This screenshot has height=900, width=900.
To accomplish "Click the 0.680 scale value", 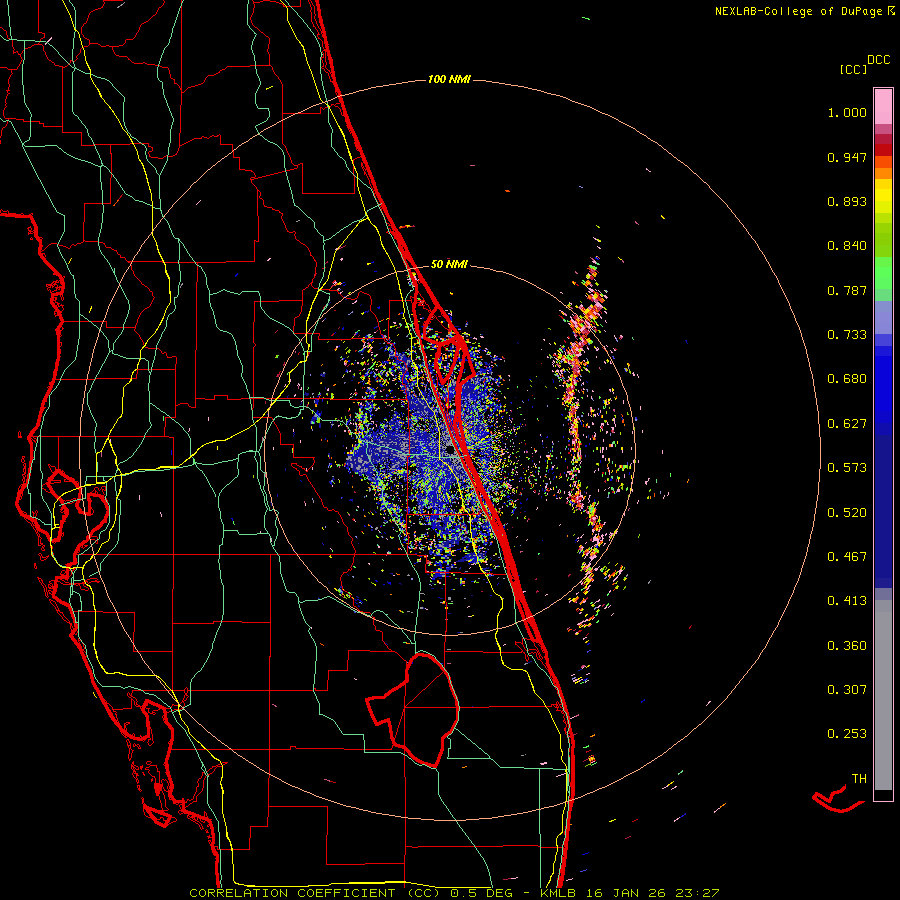I will click(847, 379).
